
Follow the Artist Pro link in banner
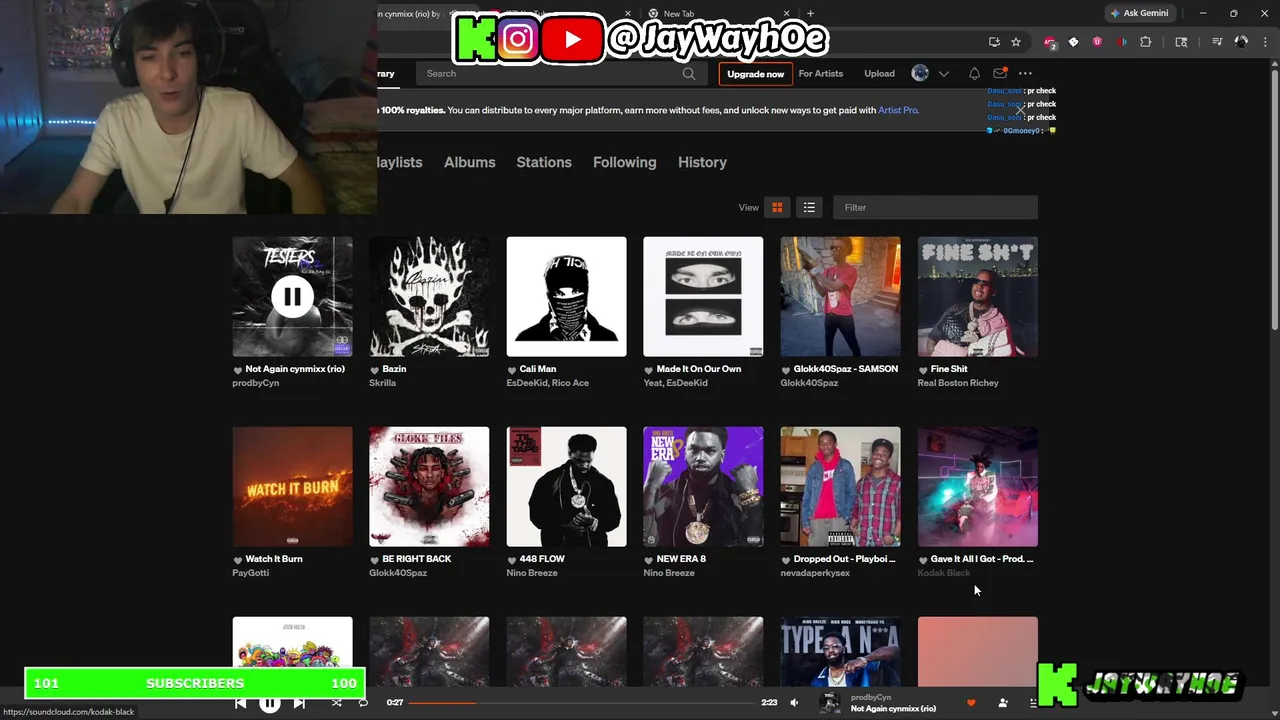898,110
